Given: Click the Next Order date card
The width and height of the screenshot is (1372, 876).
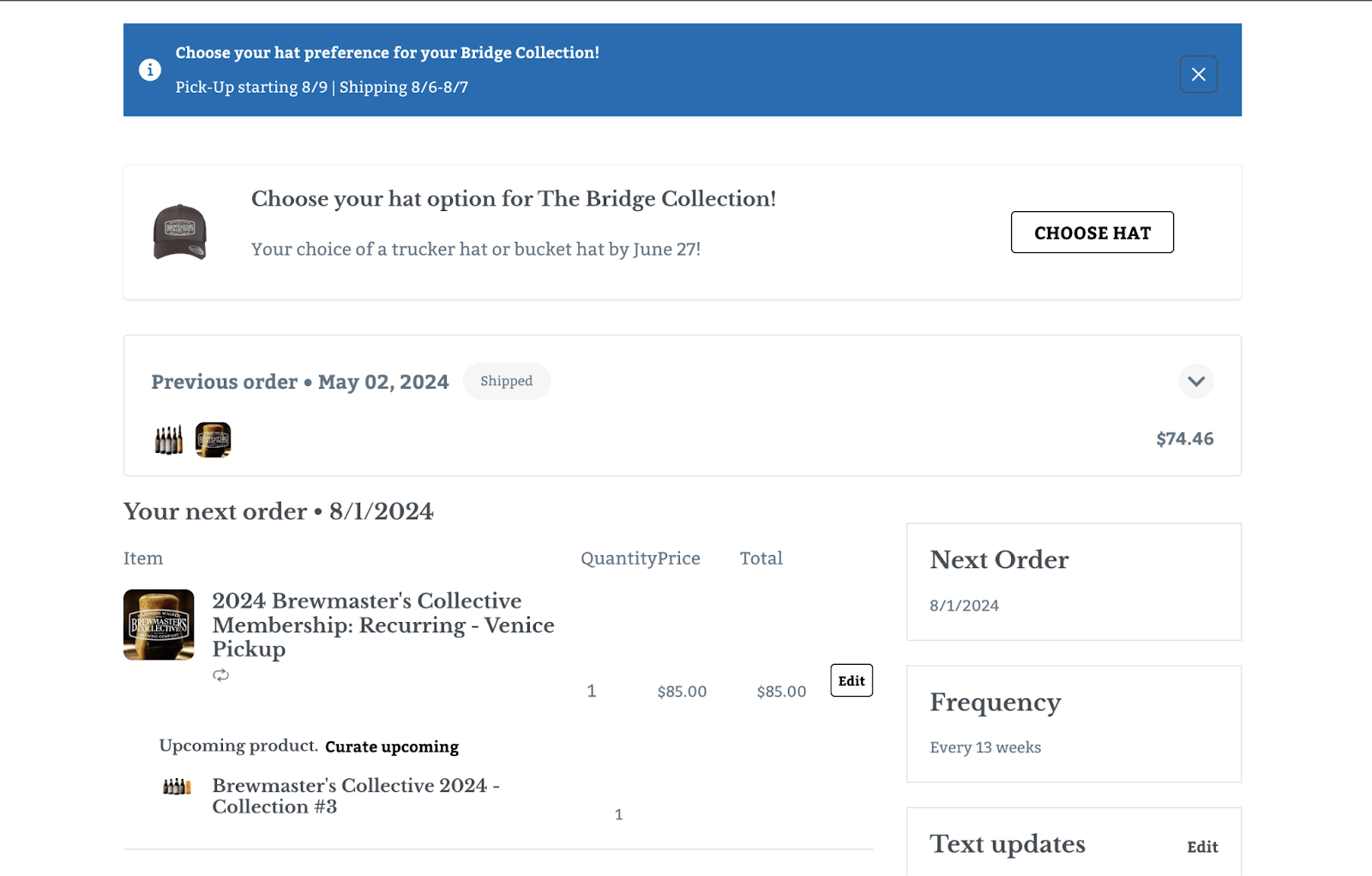Looking at the screenshot, I should click(x=1073, y=582).
